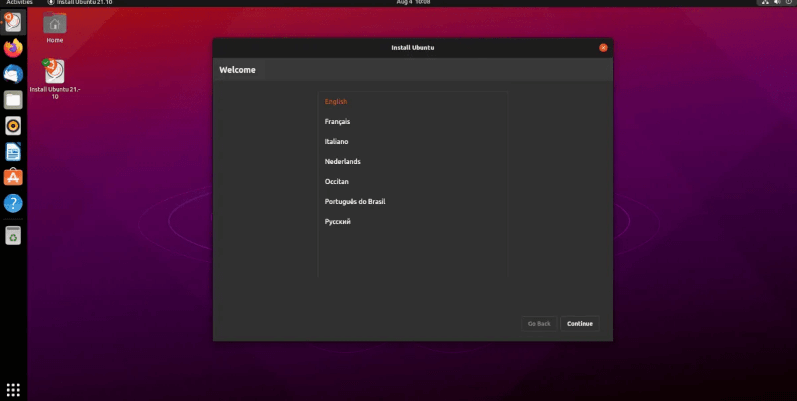The width and height of the screenshot is (797, 401).
Task: Click the Continue button
Action: pos(580,324)
